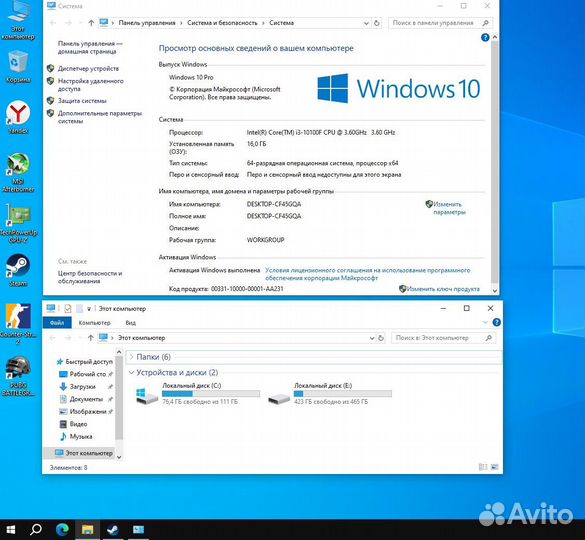Click Изменить параметры link
This screenshot has width=585, height=540.
449,208
